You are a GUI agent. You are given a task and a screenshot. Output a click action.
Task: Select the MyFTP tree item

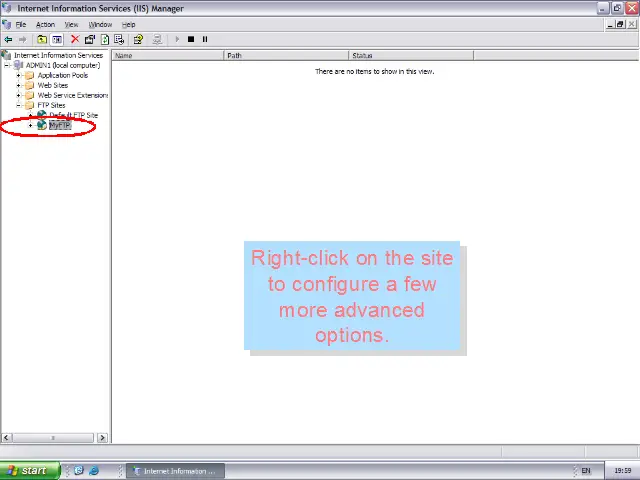(x=60, y=125)
